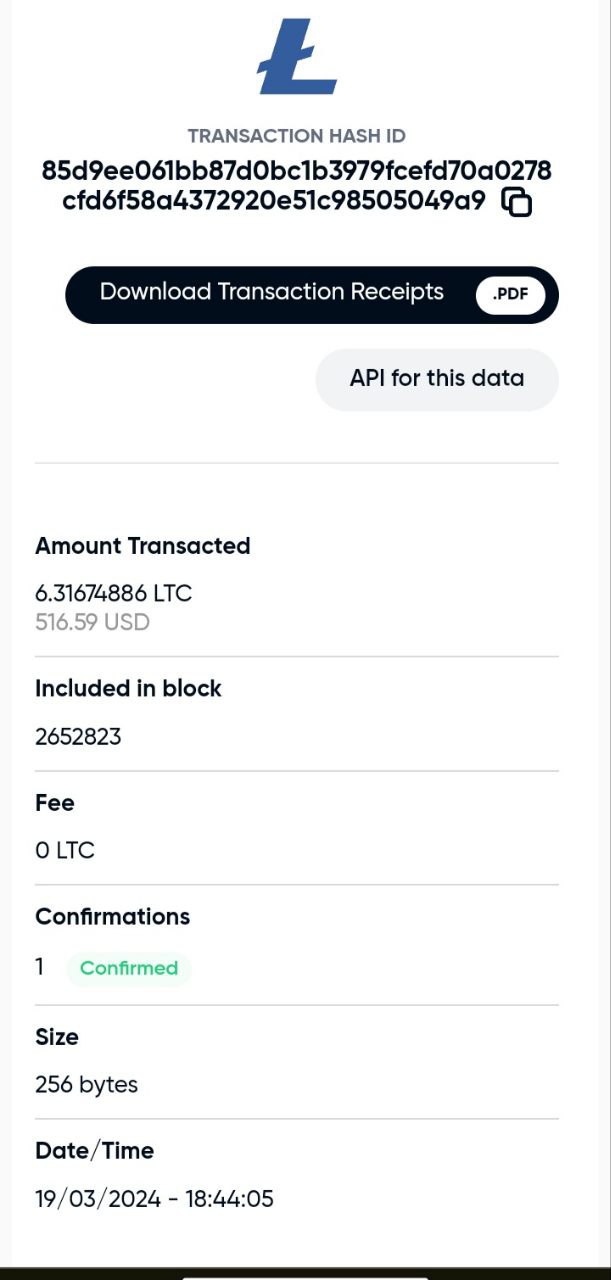Click the Confirmations heading
This screenshot has width=611, height=1280.
[x=112, y=916]
